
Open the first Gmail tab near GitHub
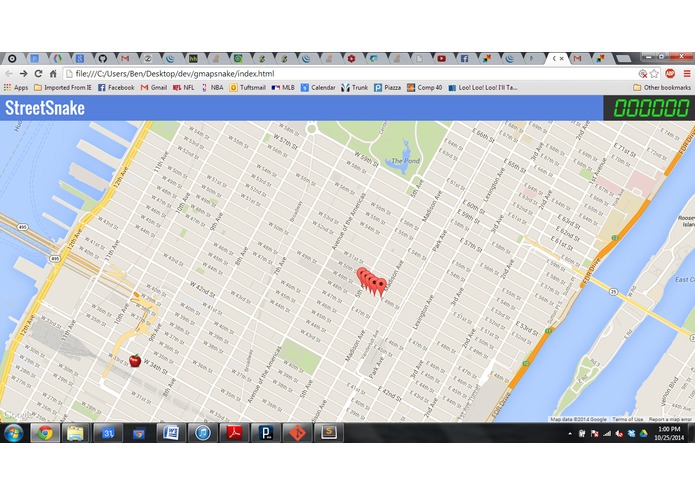click(125, 58)
